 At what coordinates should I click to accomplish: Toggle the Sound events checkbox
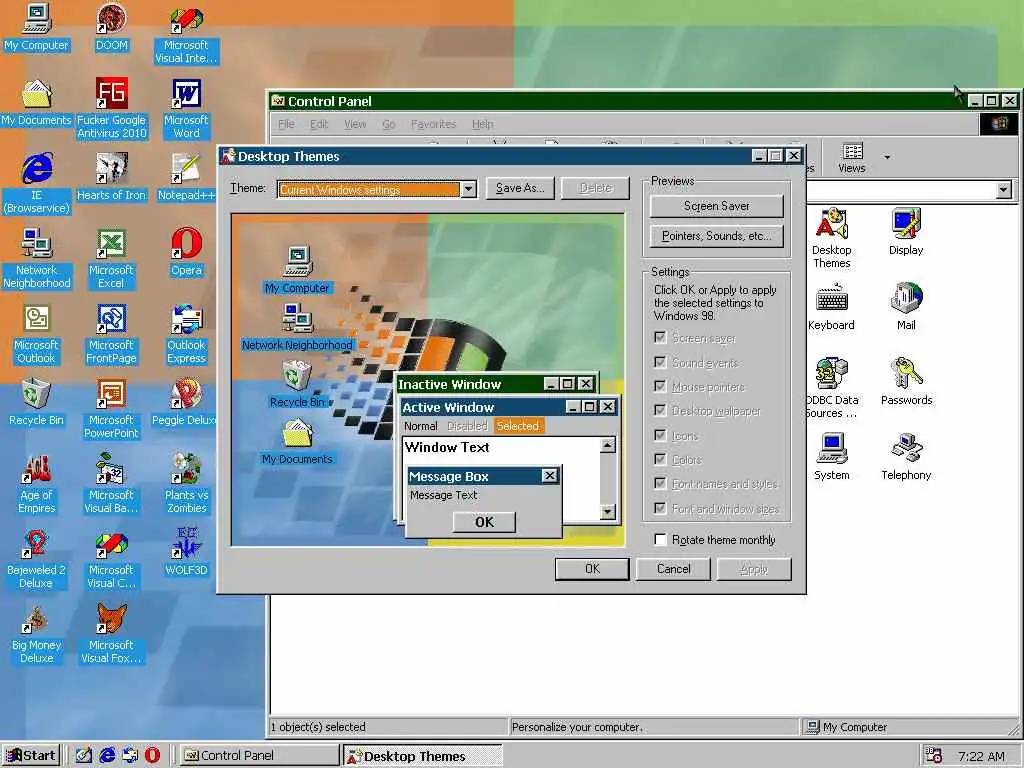[x=660, y=362]
